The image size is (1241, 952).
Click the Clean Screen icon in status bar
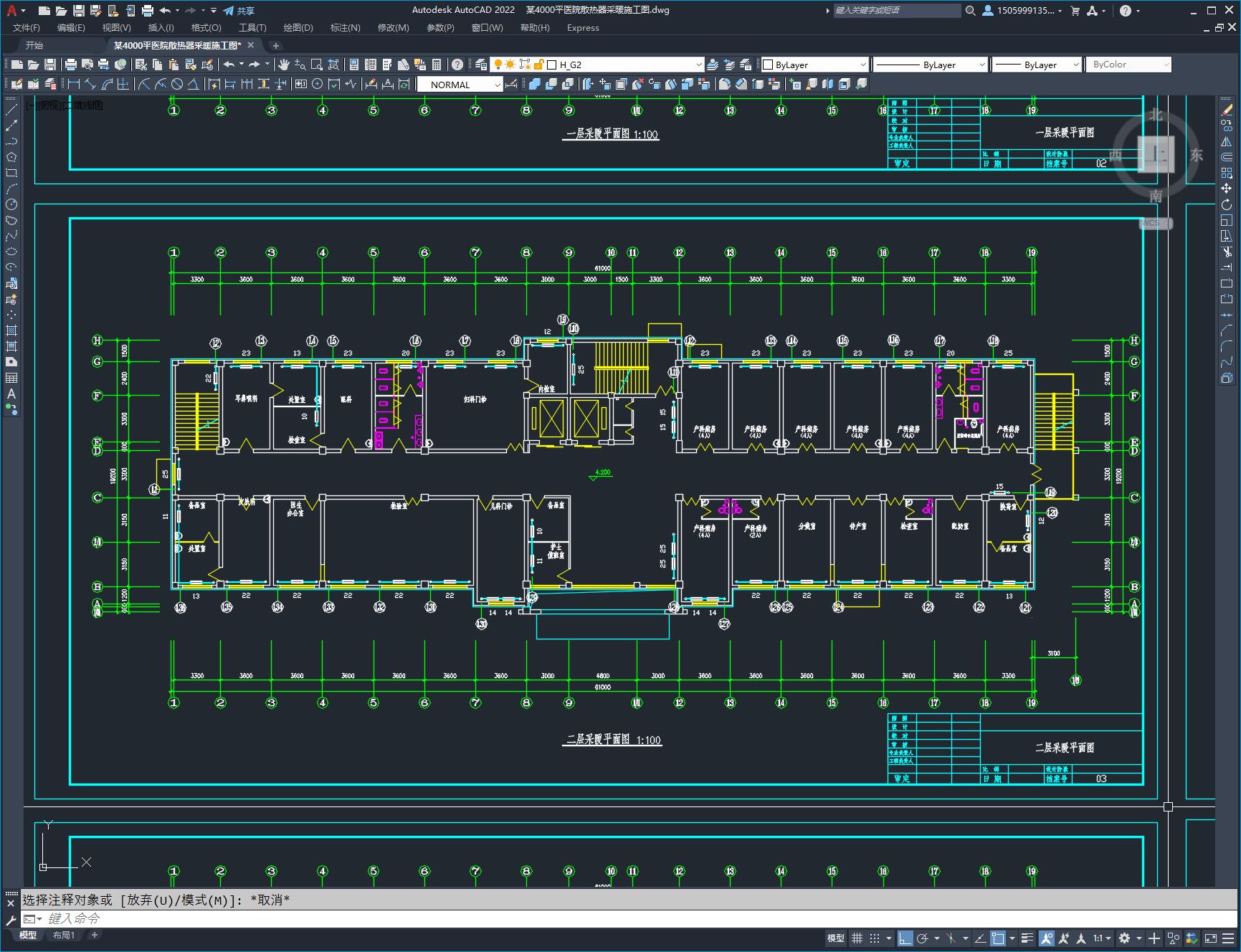tap(1209, 938)
